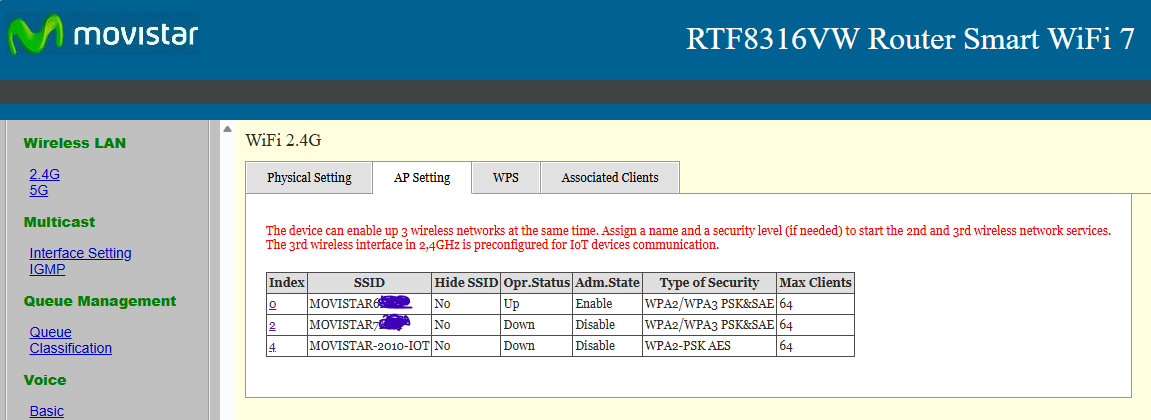Click the Queue Management sidebar heading

pos(100,301)
